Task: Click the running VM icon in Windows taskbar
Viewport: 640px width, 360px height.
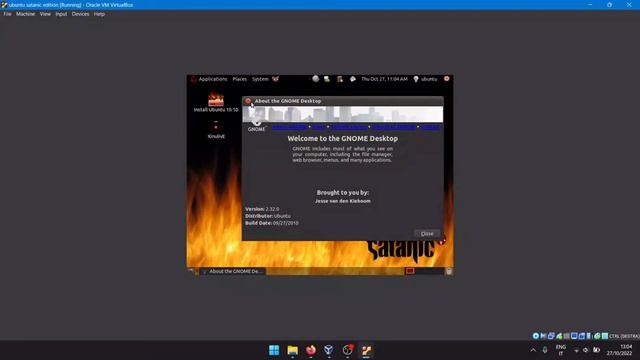Action: coord(366,350)
